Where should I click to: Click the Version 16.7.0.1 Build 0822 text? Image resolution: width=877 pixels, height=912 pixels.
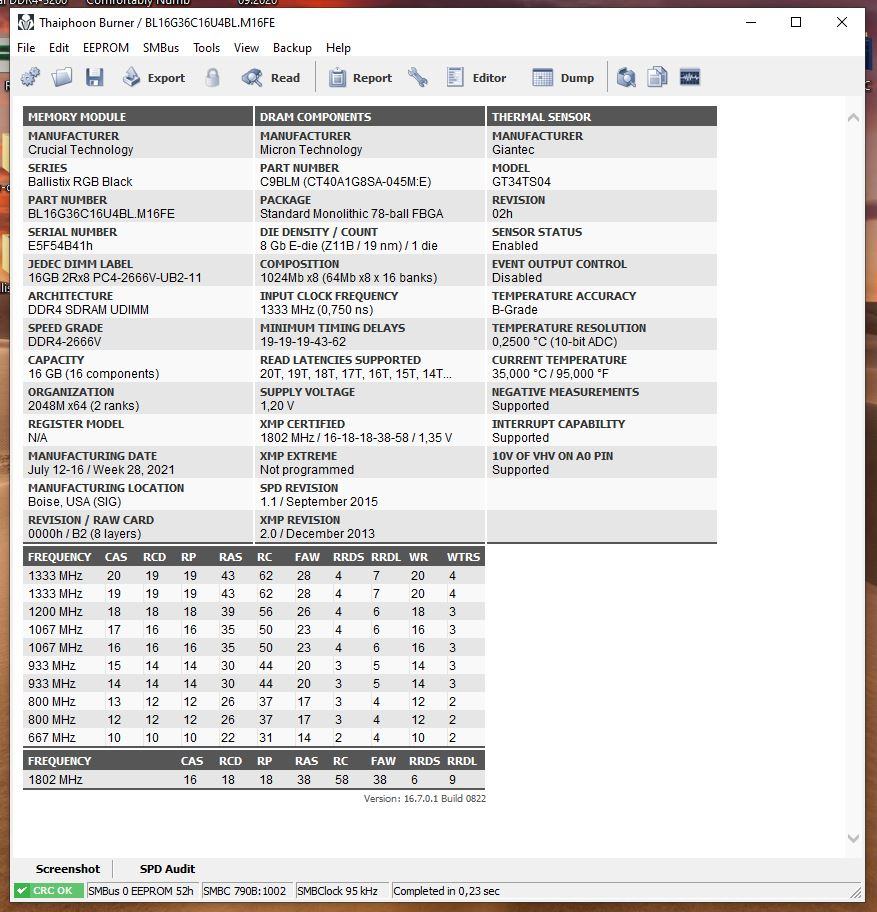coord(425,799)
